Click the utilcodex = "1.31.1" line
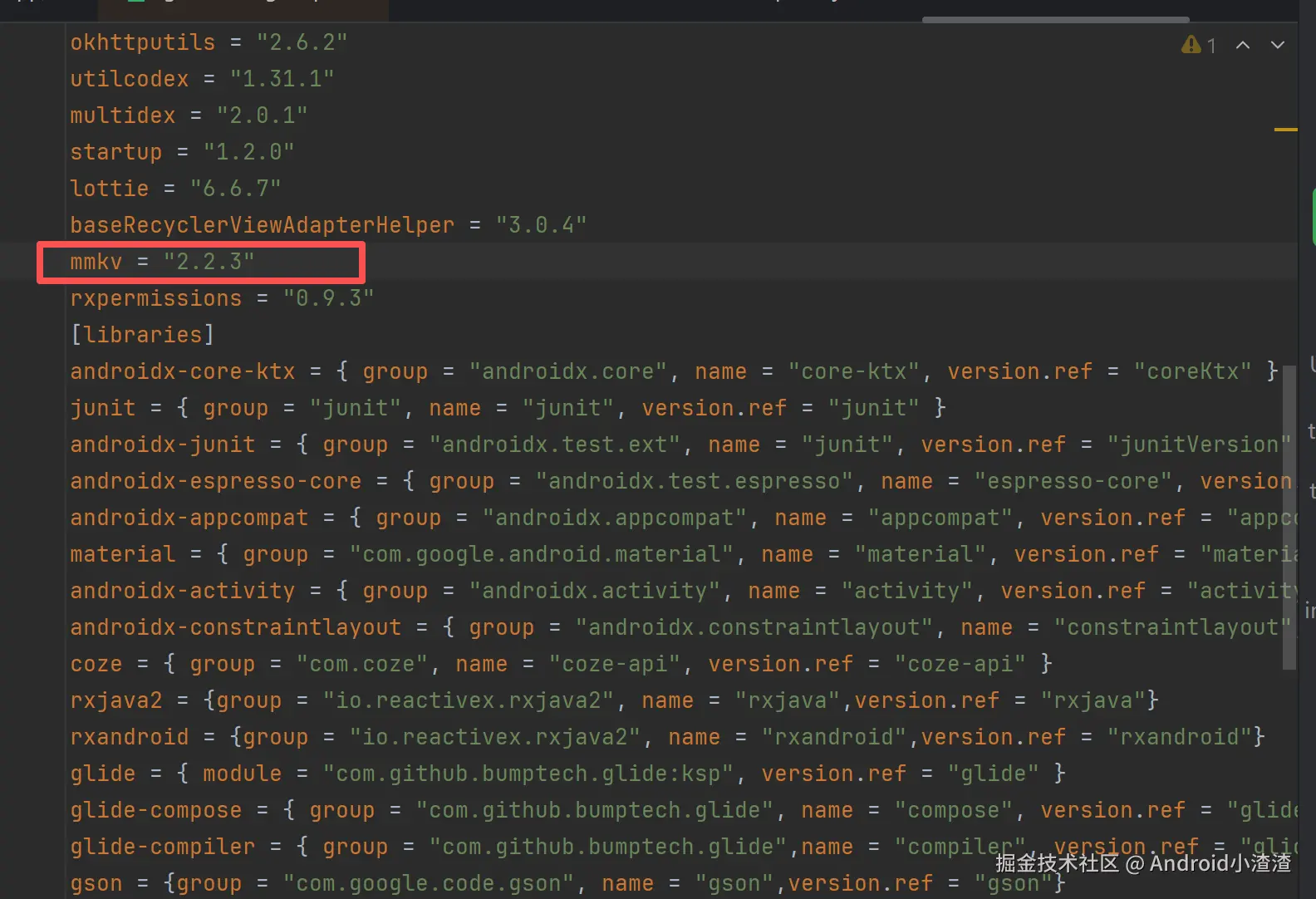 tap(202, 79)
